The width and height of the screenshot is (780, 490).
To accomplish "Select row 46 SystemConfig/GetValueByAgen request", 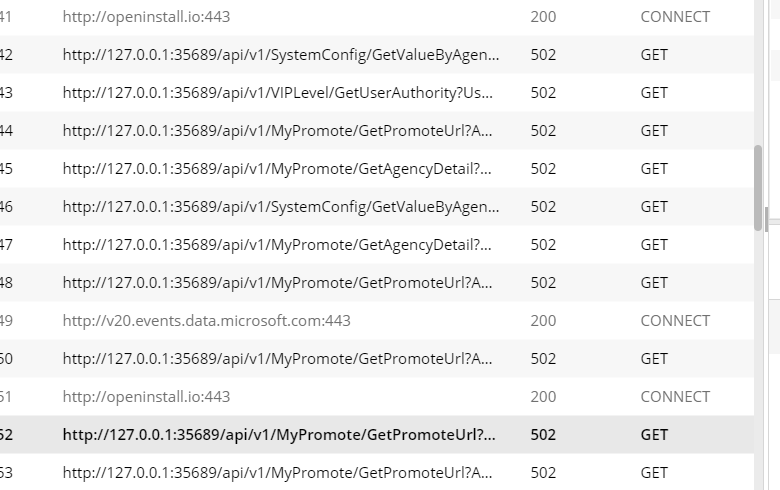I will (x=377, y=206).
